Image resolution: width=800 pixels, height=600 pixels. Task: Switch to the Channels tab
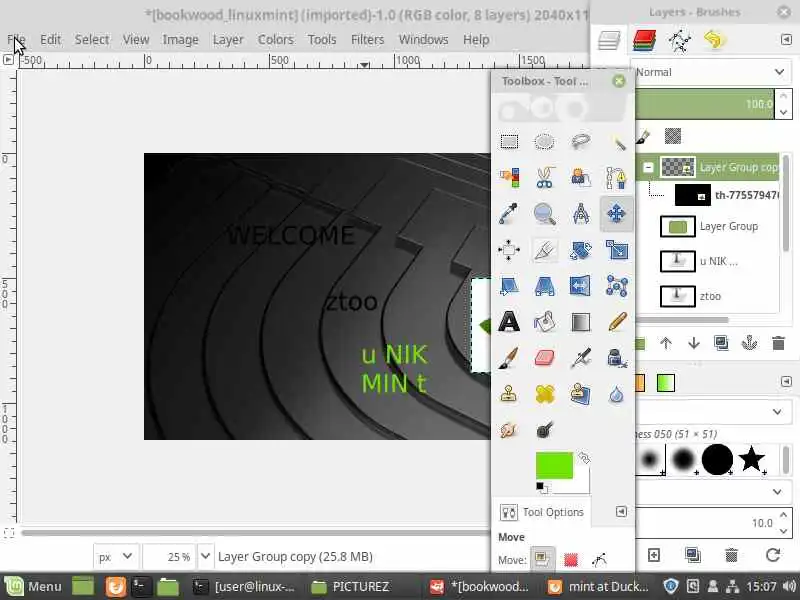click(644, 40)
